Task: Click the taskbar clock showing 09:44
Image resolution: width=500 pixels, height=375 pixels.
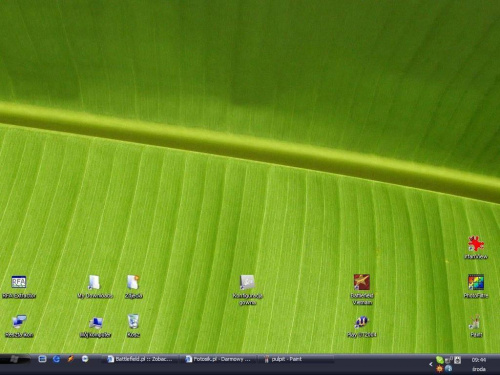Action: (479, 360)
